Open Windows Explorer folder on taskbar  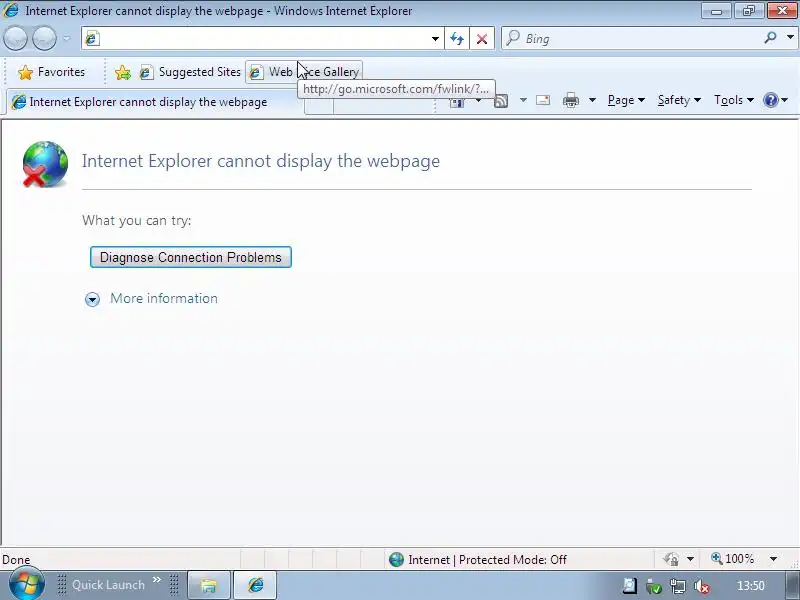click(x=209, y=585)
